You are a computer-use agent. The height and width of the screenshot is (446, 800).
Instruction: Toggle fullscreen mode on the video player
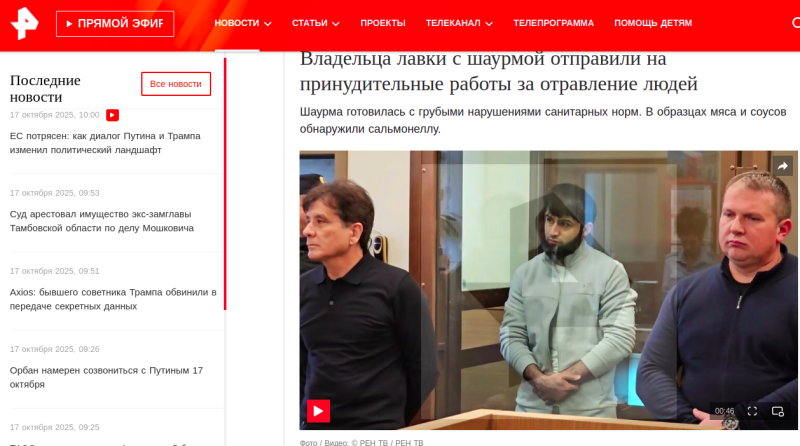click(x=752, y=411)
